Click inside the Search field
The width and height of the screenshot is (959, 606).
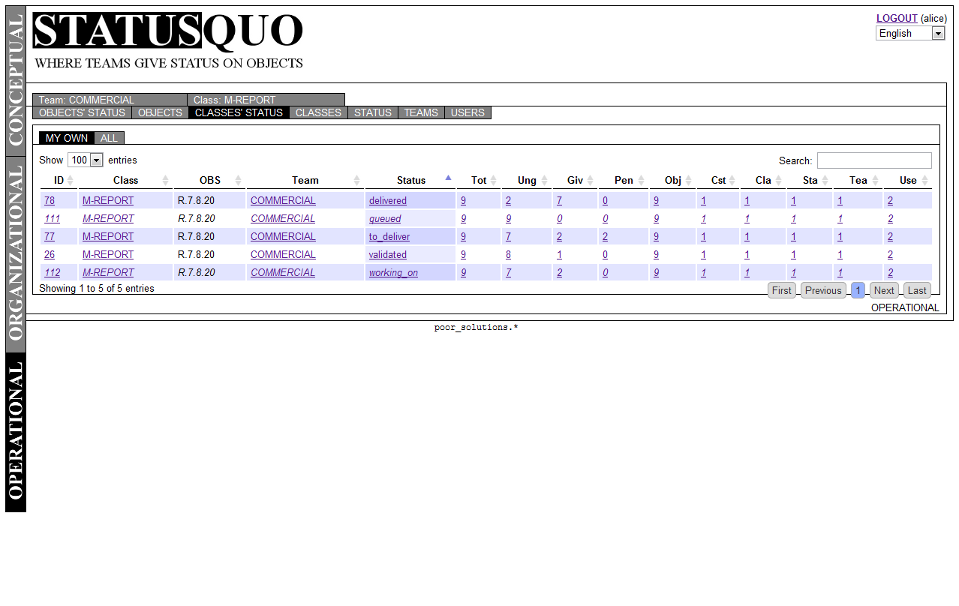click(x=874, y=160)
